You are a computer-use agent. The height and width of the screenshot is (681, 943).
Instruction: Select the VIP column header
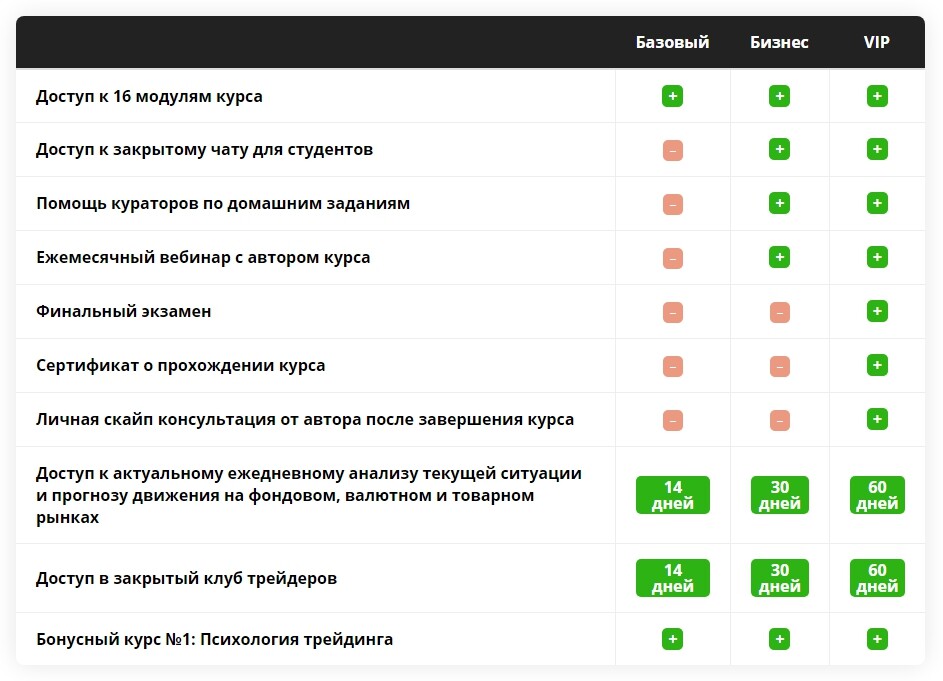[877, 42]
